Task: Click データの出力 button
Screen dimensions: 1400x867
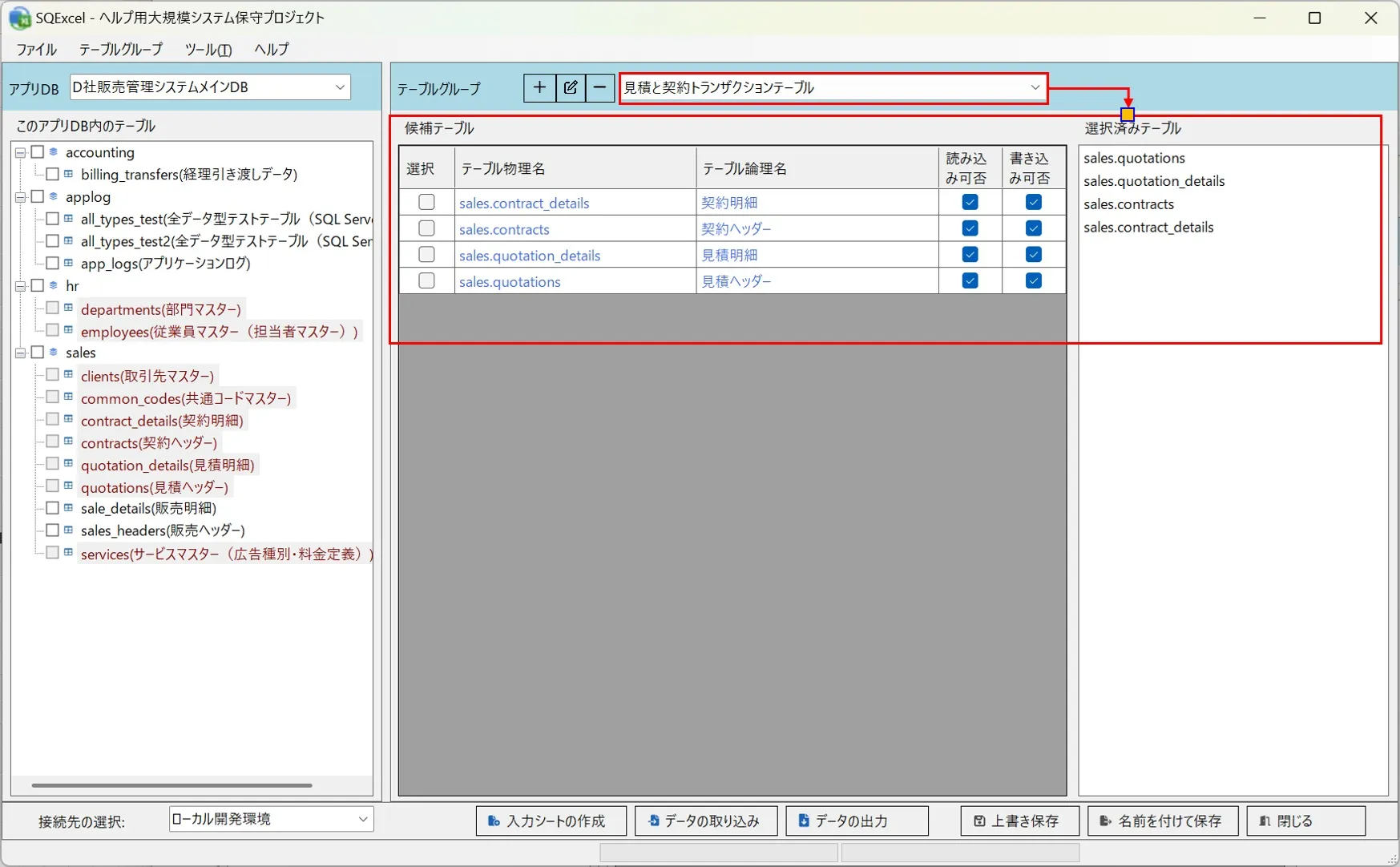Action: [x=857, y=821]
